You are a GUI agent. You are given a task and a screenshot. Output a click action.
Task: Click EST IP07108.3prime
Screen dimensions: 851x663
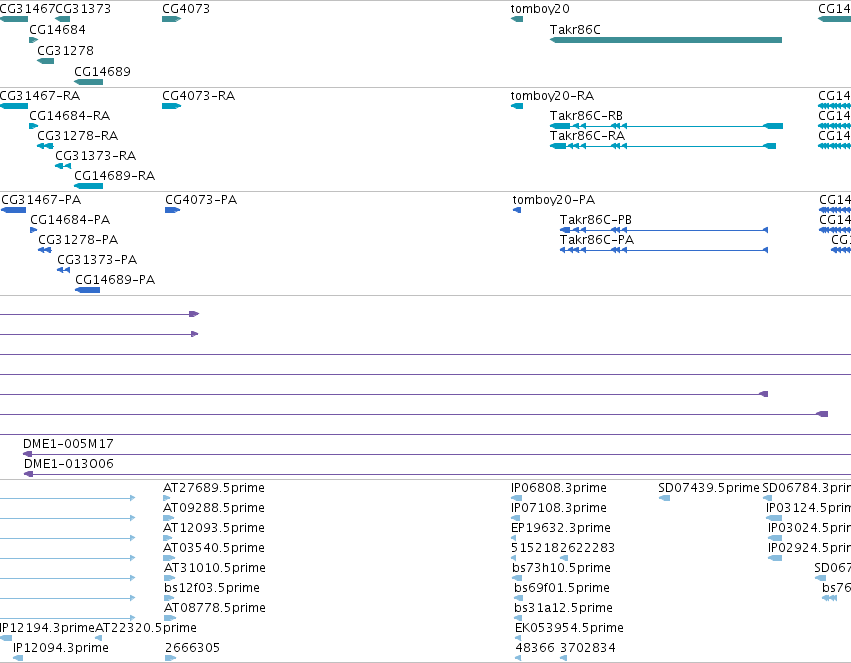tap(515, 518)
